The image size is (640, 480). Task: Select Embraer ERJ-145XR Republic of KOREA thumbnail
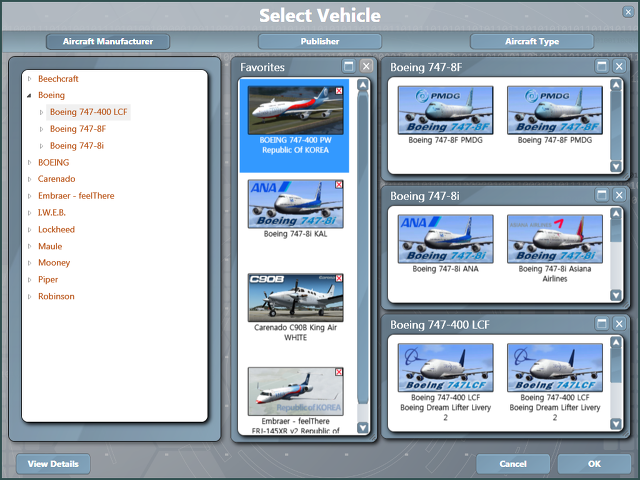[296, 391]
